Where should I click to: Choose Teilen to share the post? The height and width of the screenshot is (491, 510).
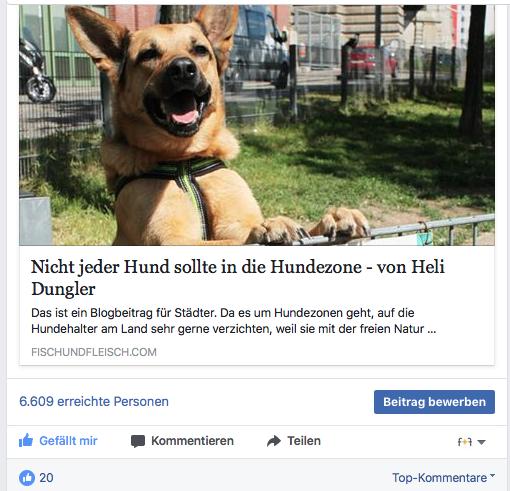pyautogui.click(x=294, y=441)
